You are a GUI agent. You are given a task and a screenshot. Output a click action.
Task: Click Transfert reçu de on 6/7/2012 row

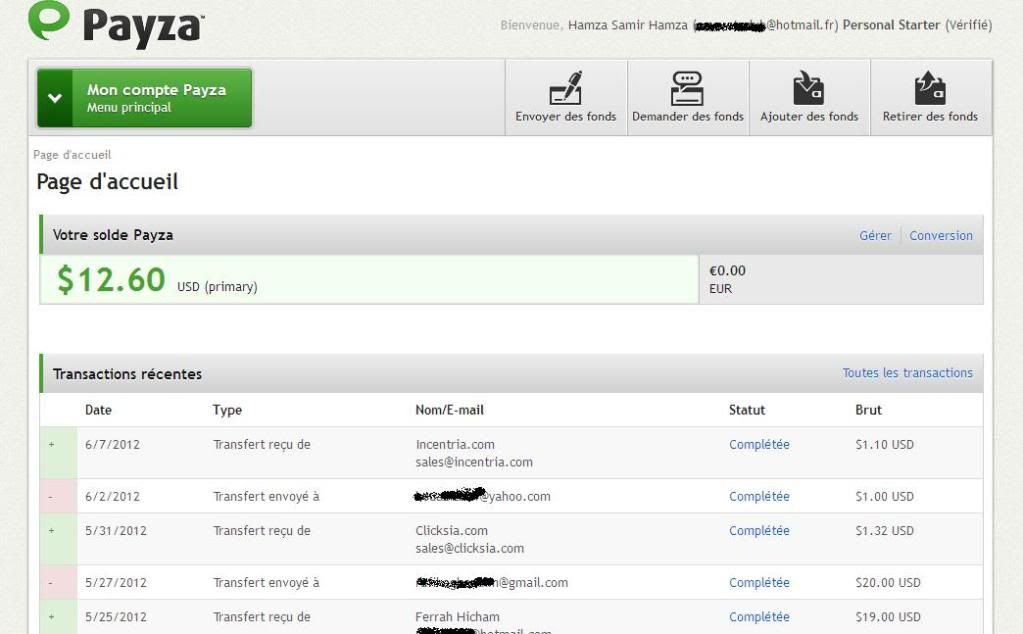click(262, 445)
